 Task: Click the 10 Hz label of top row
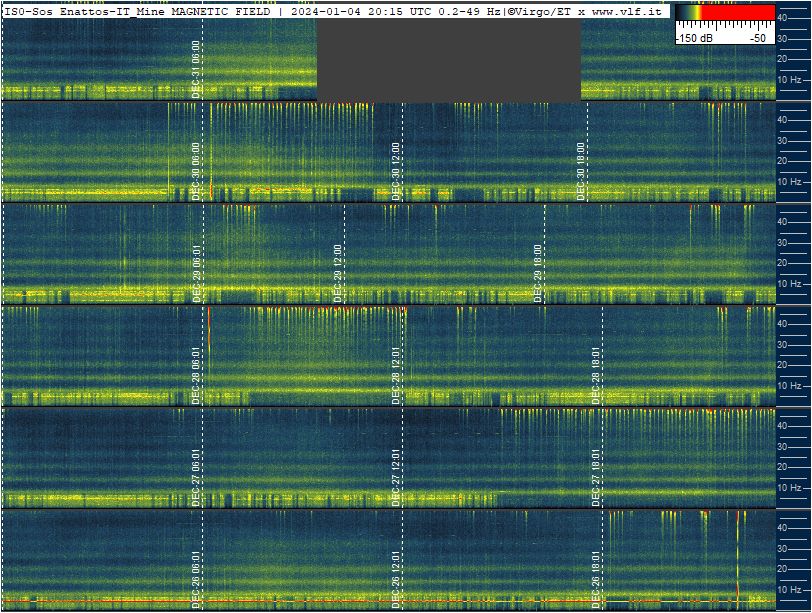789,80
